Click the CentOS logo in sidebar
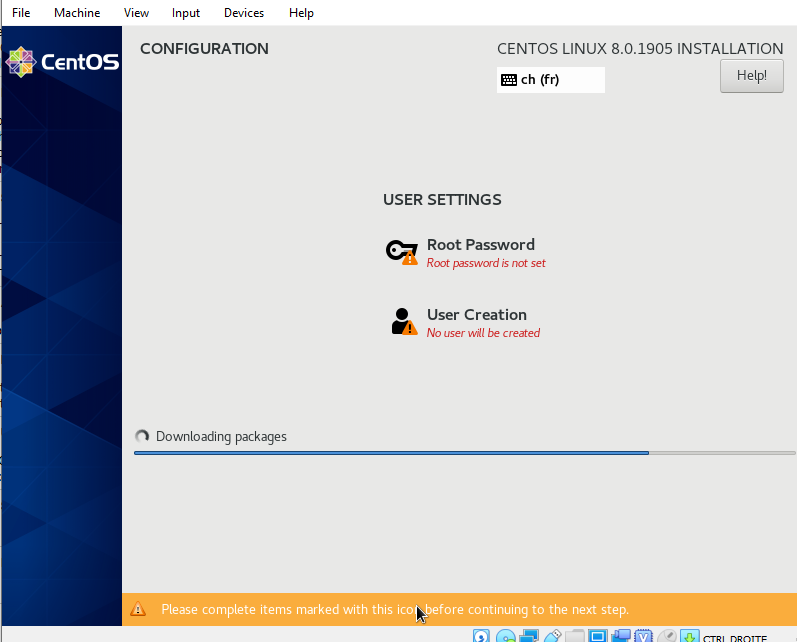 point(62,62)
